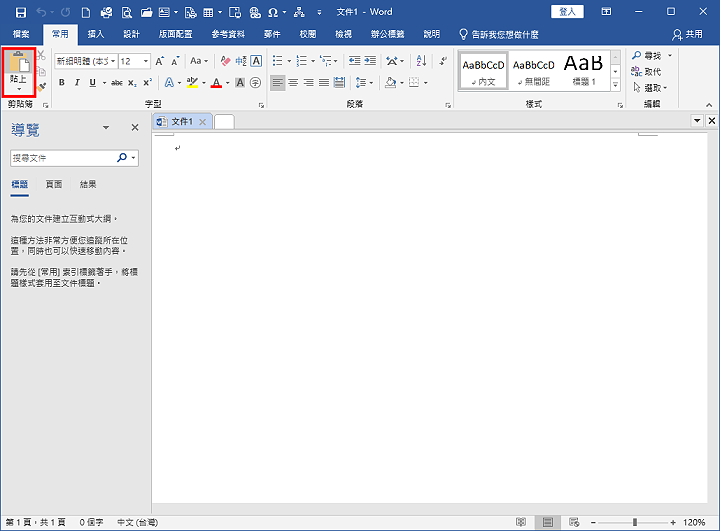Screen dimensions: 720x531
Task: Center align text
Action: point(293,83)
